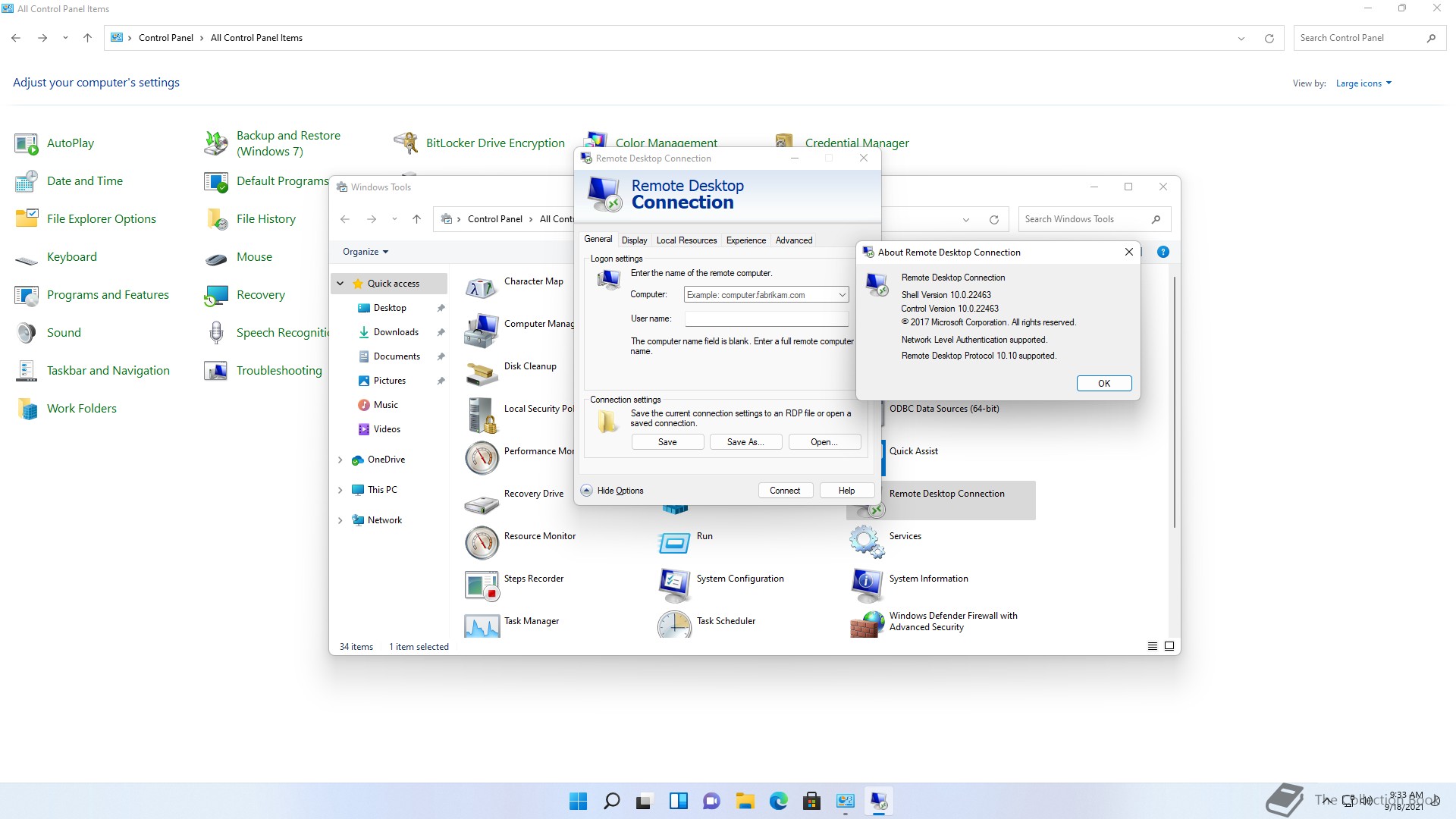
Task: Open Steps Recorder icon
Action: (482, 585)
